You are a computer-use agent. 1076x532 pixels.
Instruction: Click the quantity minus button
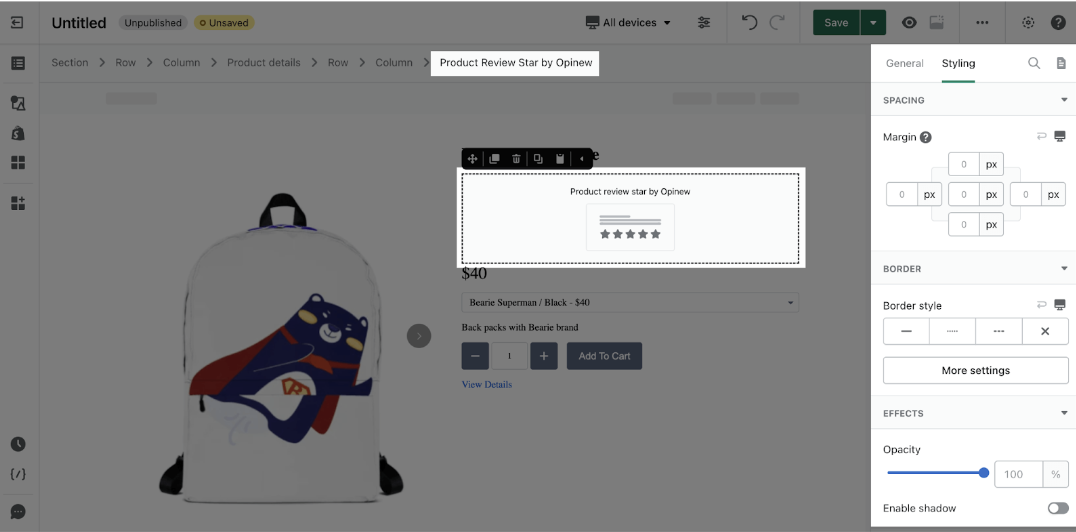coord(475,356)
